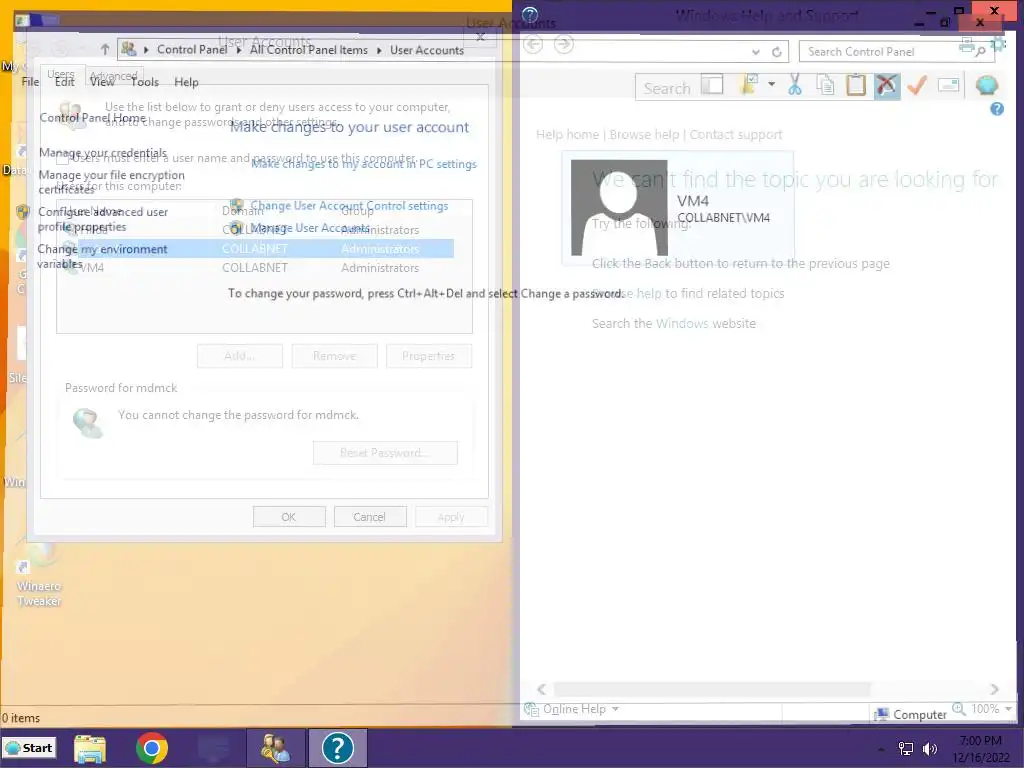The image size is (1024, 768).
Task: Click the red X Delete toolbar icon
Action: point(887,86)
